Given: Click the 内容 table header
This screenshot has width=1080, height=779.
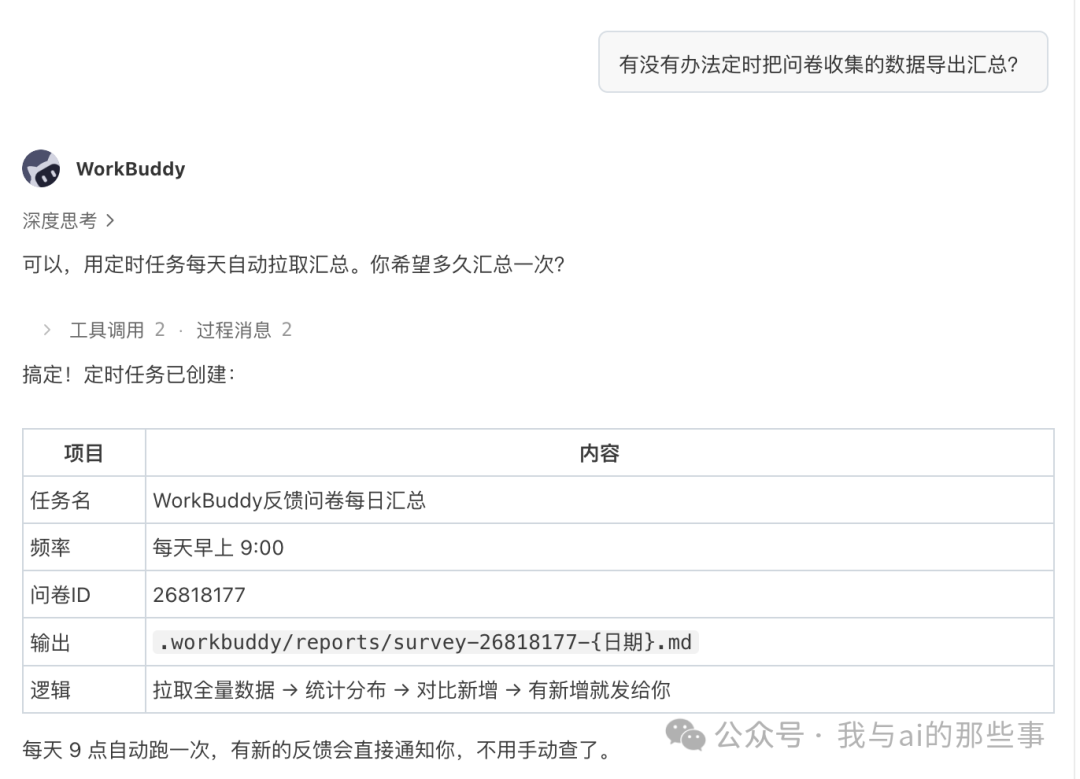Looking at the screenshot, I should [x=599, y=453].
